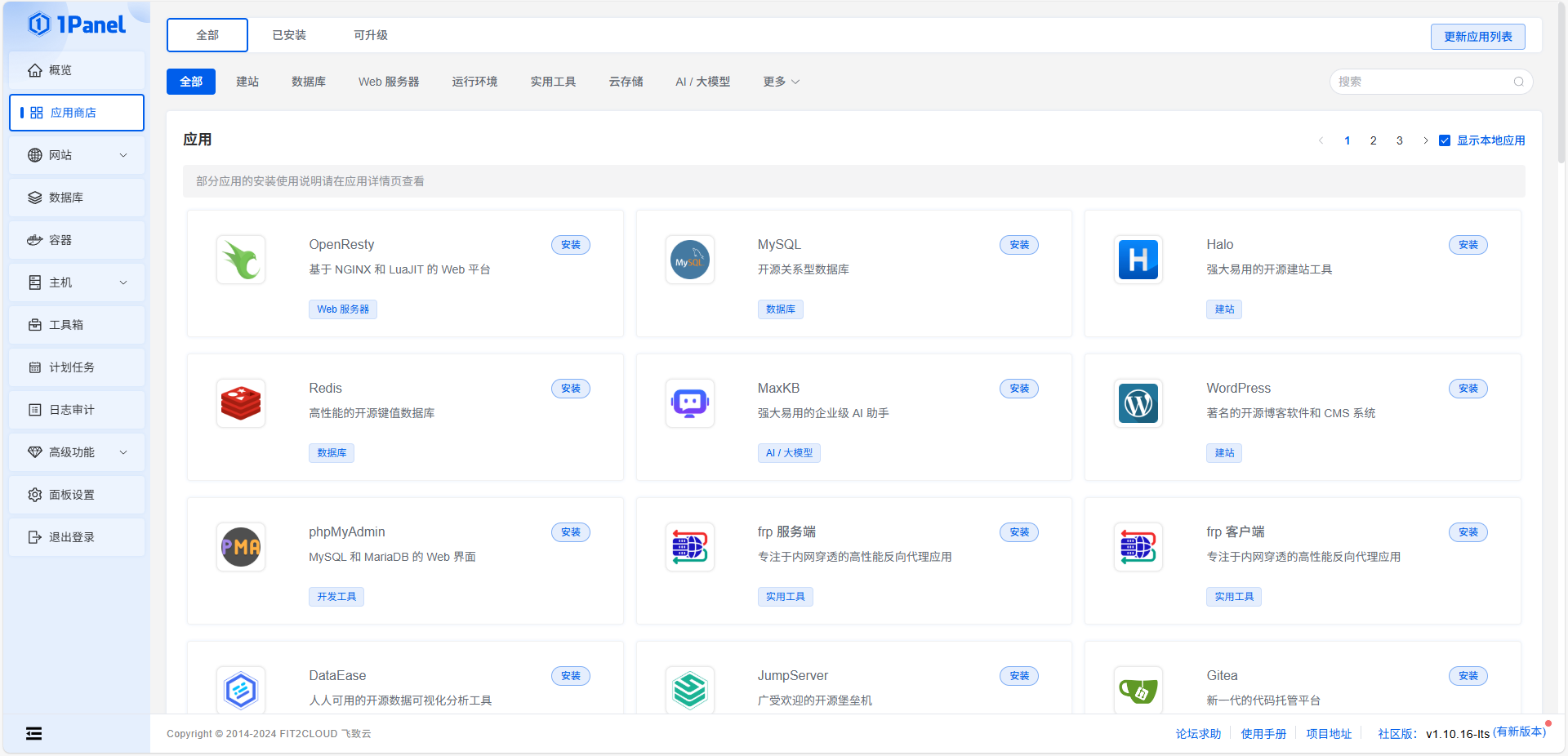Open the 面板设置 gear icon
1568x756 pixels.
click(35, 495)
